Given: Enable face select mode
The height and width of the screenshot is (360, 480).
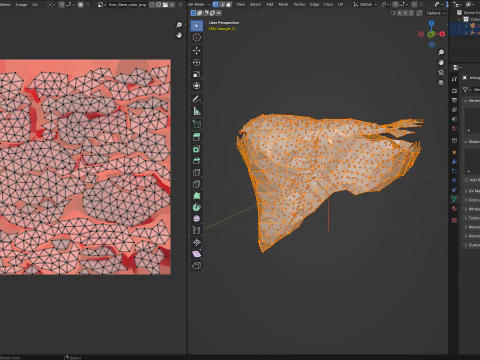Looking at the screenshot, I should [x=229, y=4].
